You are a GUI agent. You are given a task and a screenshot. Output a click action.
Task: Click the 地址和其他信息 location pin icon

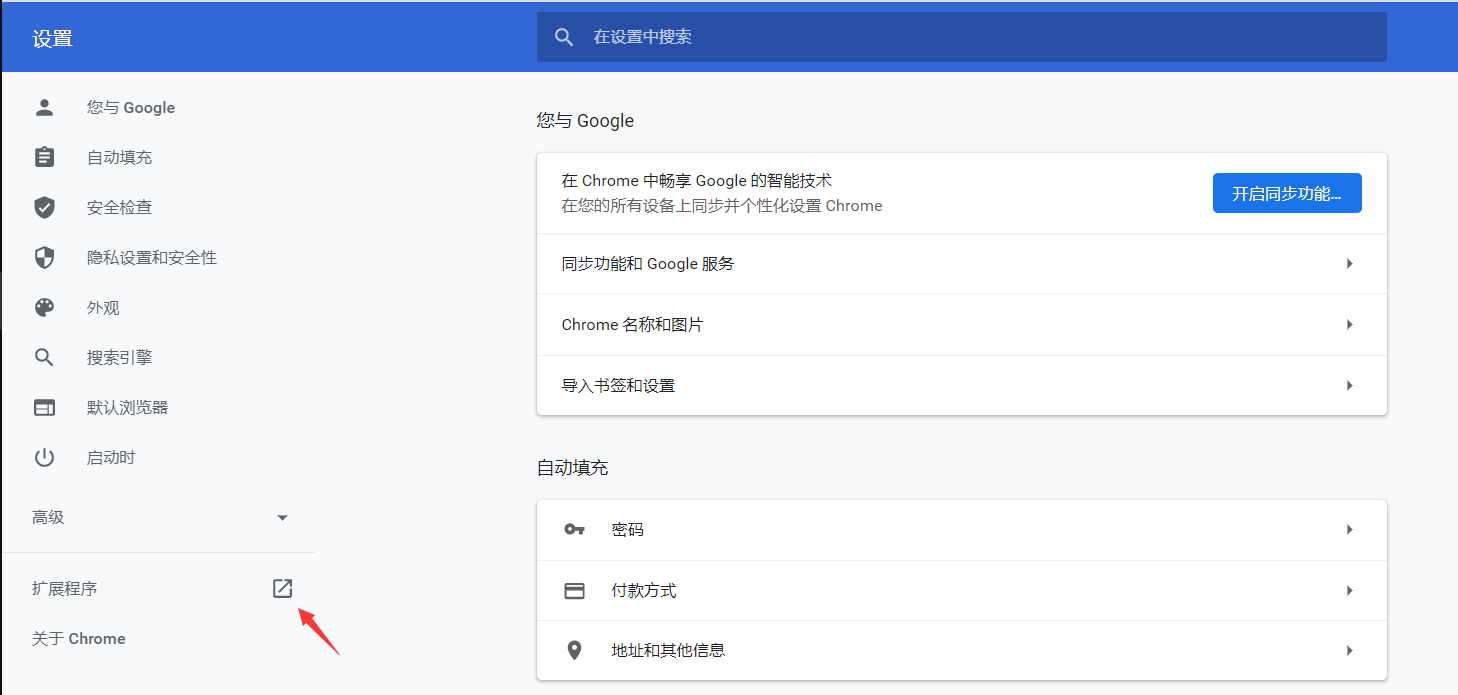click(574, 650)
